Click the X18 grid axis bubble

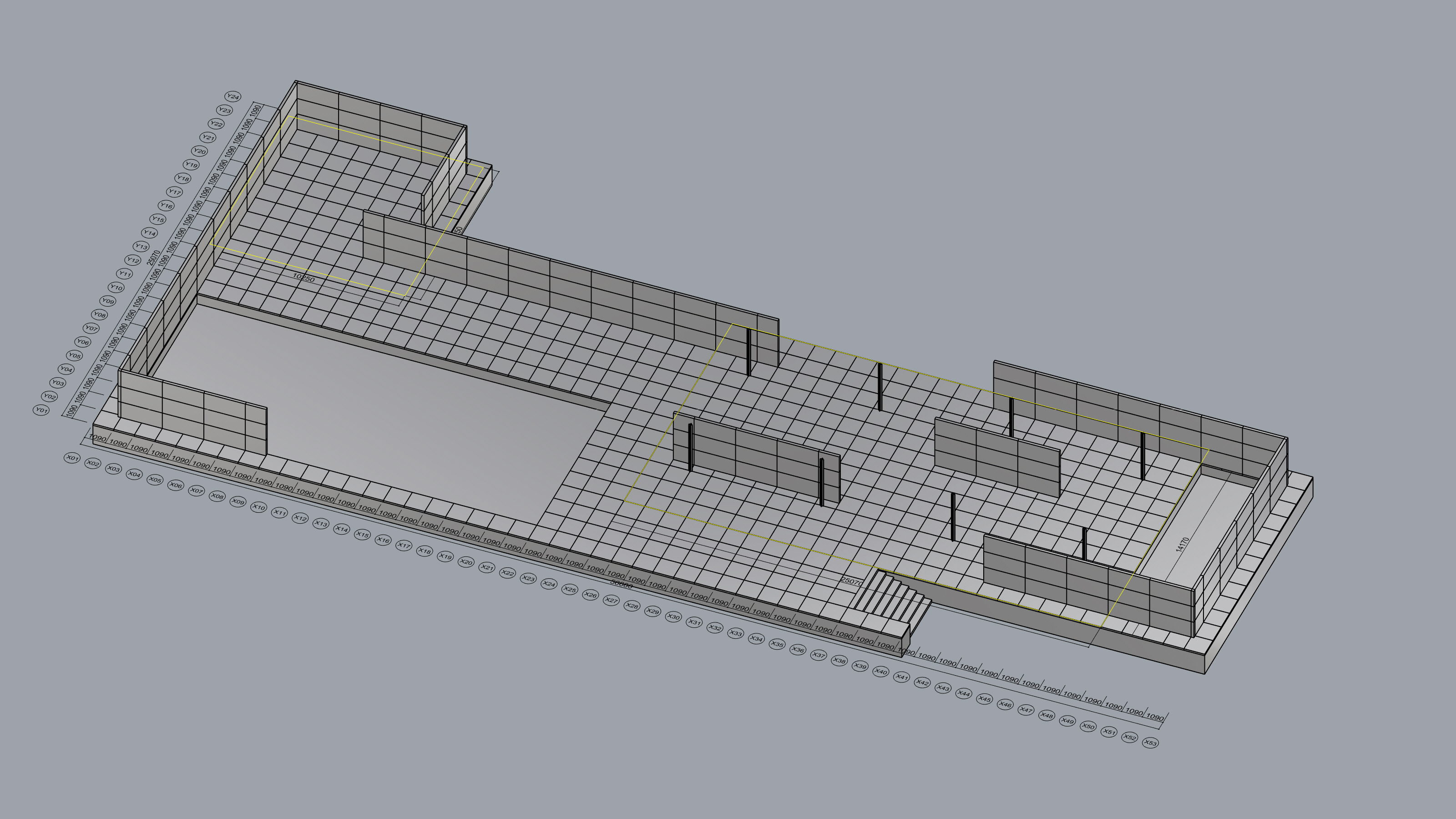click(x=424, y=551)
